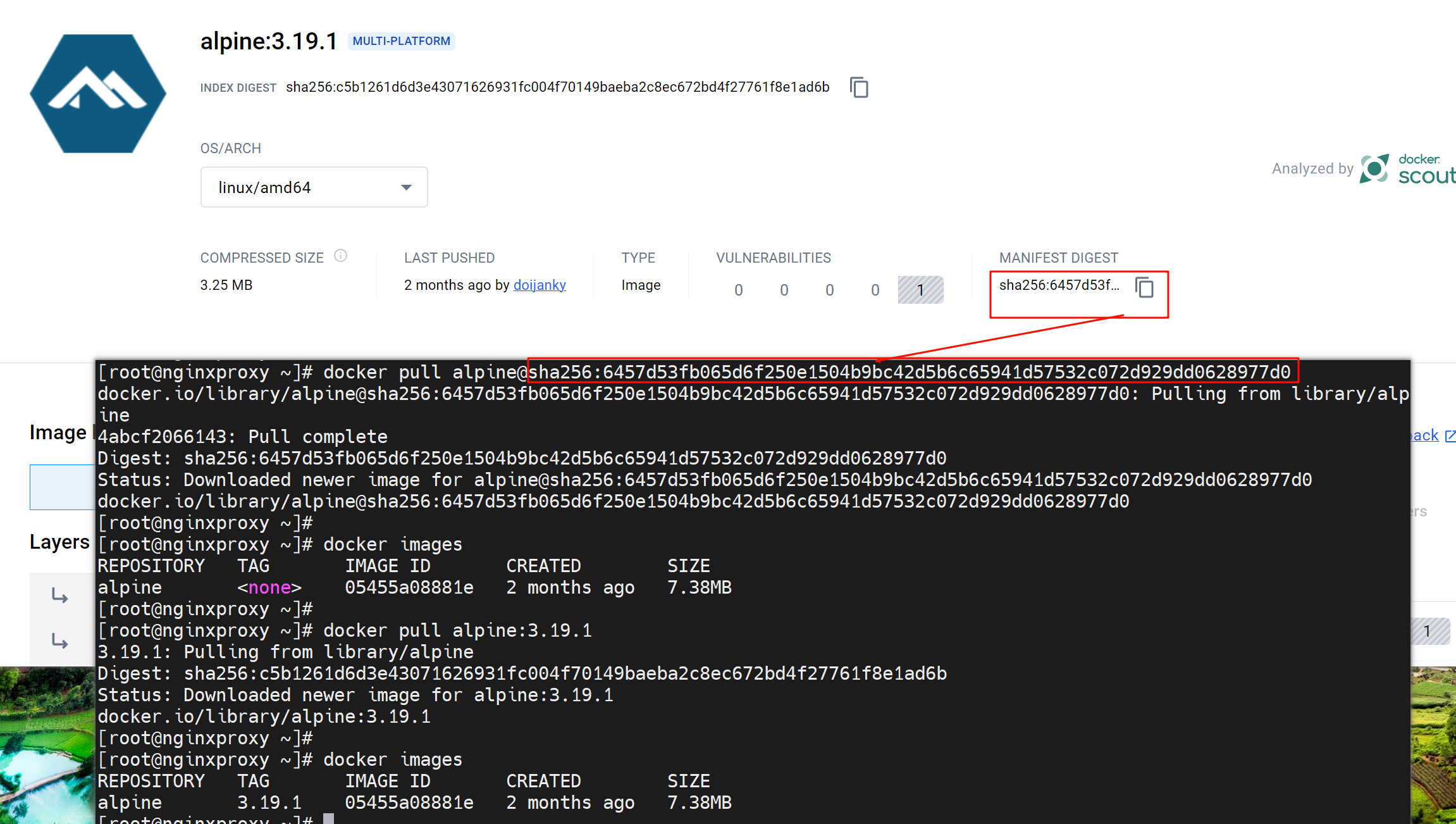Click the Alpine hexagon logo
Image resolution: width=1456 pixels, height=824 pixels.
[98, 94]
